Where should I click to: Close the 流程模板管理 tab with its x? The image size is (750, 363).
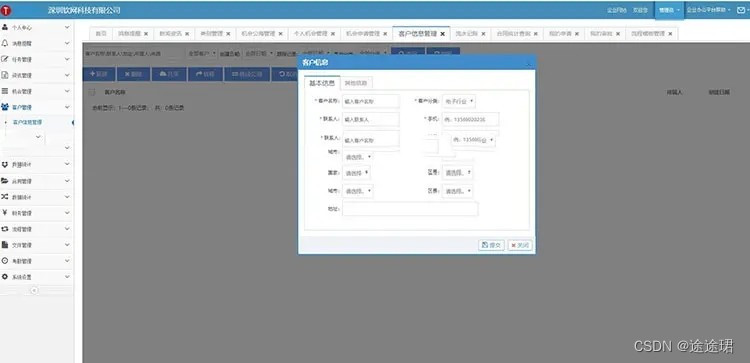(x=670, y=34)
